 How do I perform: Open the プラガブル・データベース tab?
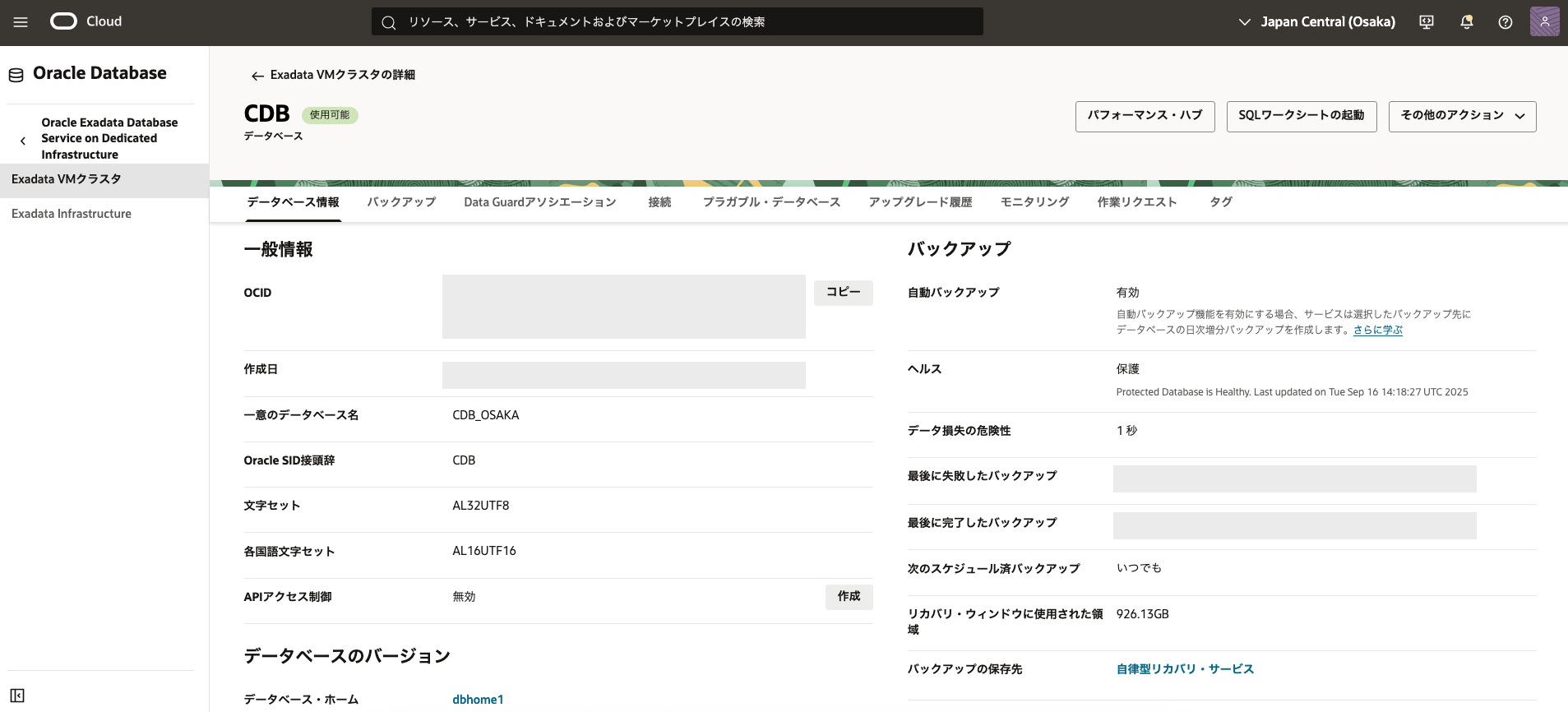coord(770,202)
